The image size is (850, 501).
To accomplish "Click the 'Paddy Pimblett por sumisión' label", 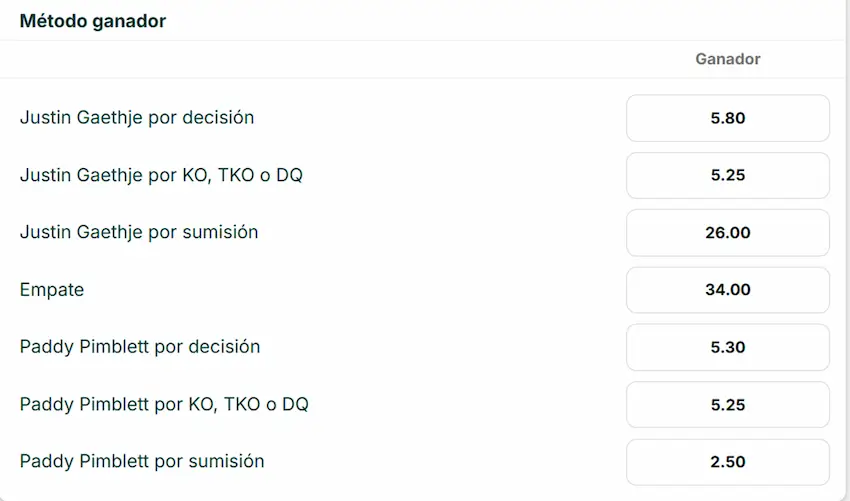I will coord(142,462).
